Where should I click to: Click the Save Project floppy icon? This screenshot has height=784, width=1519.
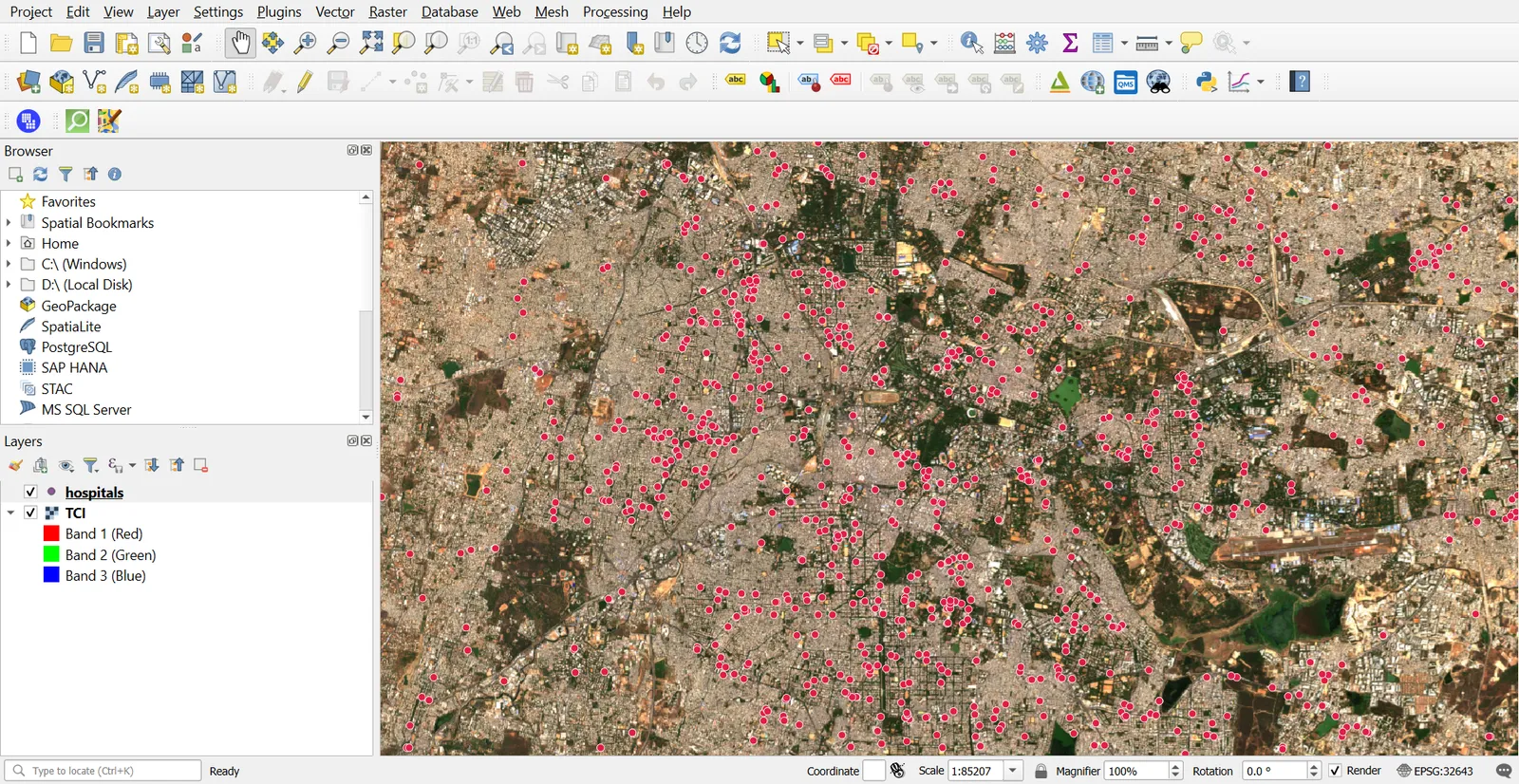click(x=94, y=43)
